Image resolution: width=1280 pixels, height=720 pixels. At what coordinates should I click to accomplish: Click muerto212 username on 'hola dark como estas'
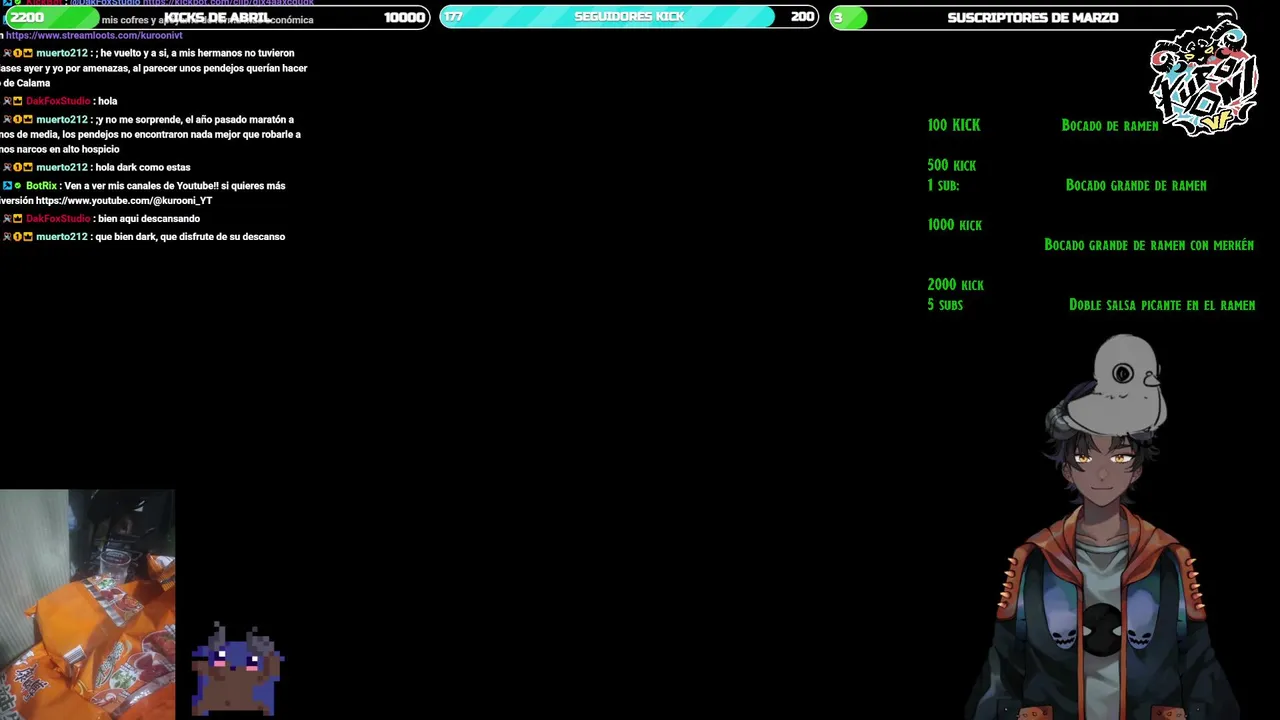click(62, 167)
